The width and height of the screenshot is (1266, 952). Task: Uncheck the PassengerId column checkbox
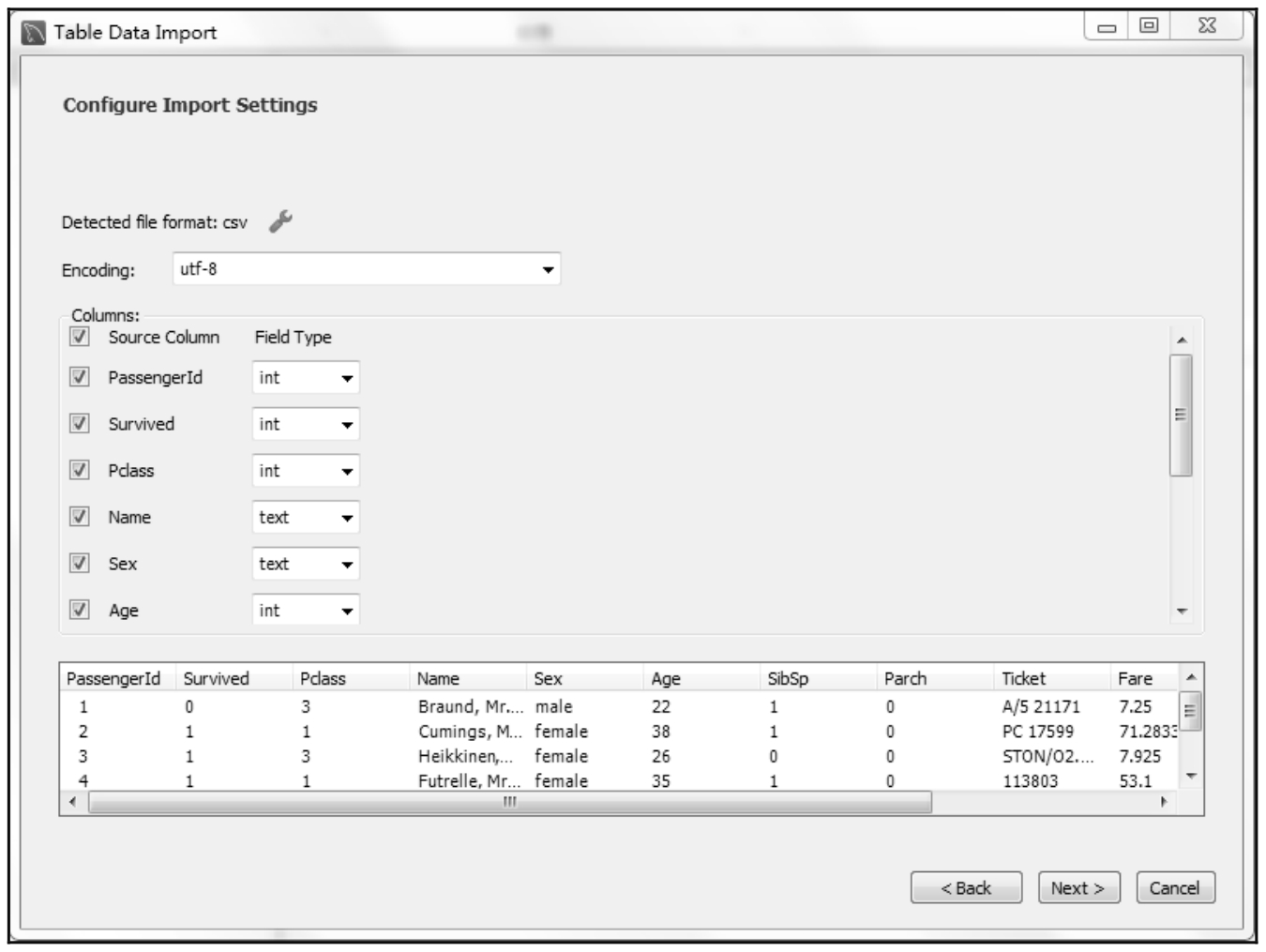(x=80, y=377)
